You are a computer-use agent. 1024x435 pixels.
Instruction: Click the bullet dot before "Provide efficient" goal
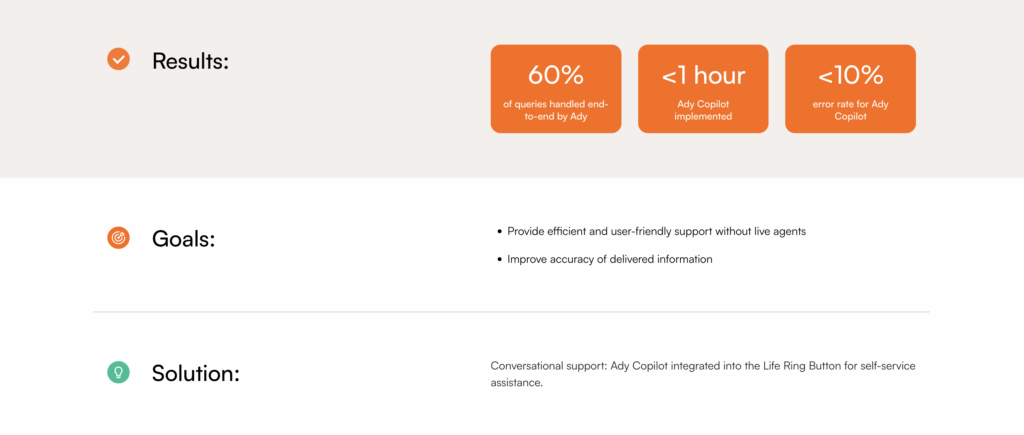click(499, 232)
